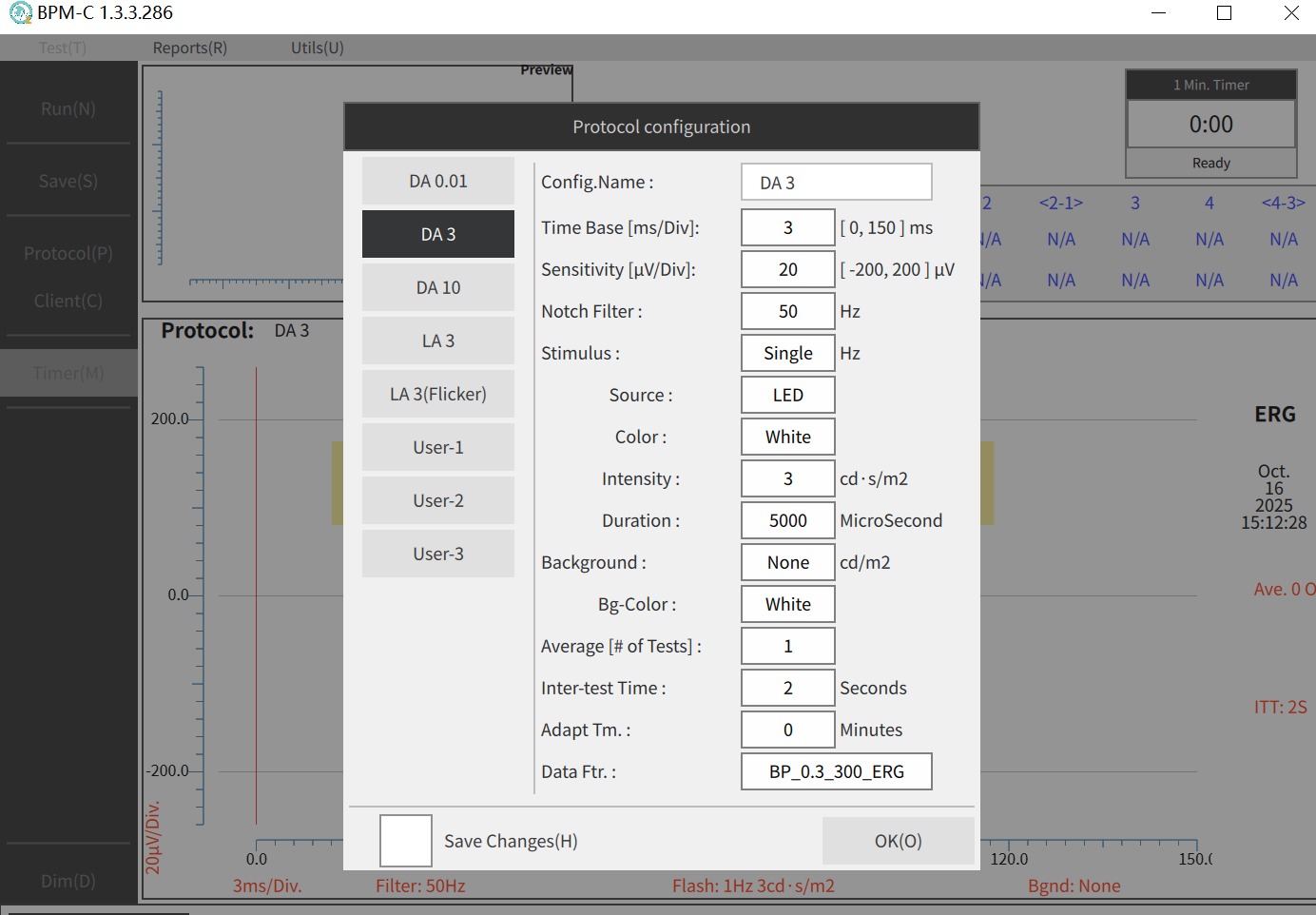This screenshot has height=915, width=1316.
Task: Expand the Bg-Color White selector
Action: point(787,604)
